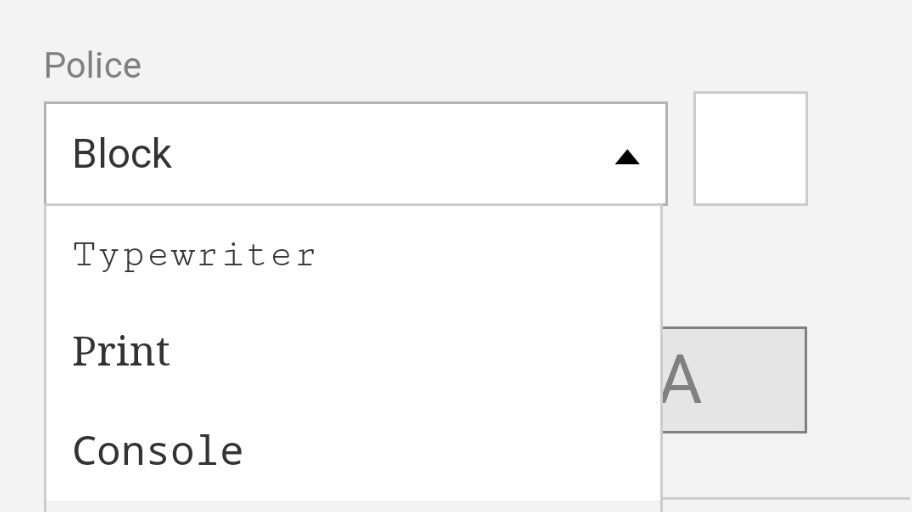Click the Police field label
The image size is (912, 512).
click(x=93, y=66)
